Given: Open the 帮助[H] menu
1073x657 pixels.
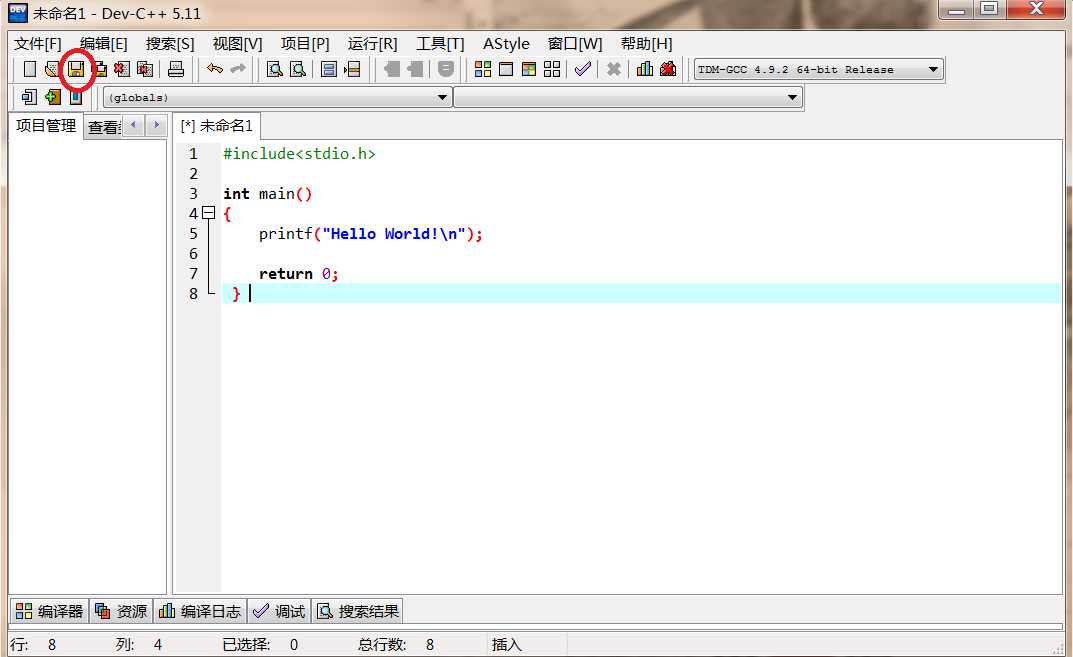Looking at the screenshot, I should (646, 44).
